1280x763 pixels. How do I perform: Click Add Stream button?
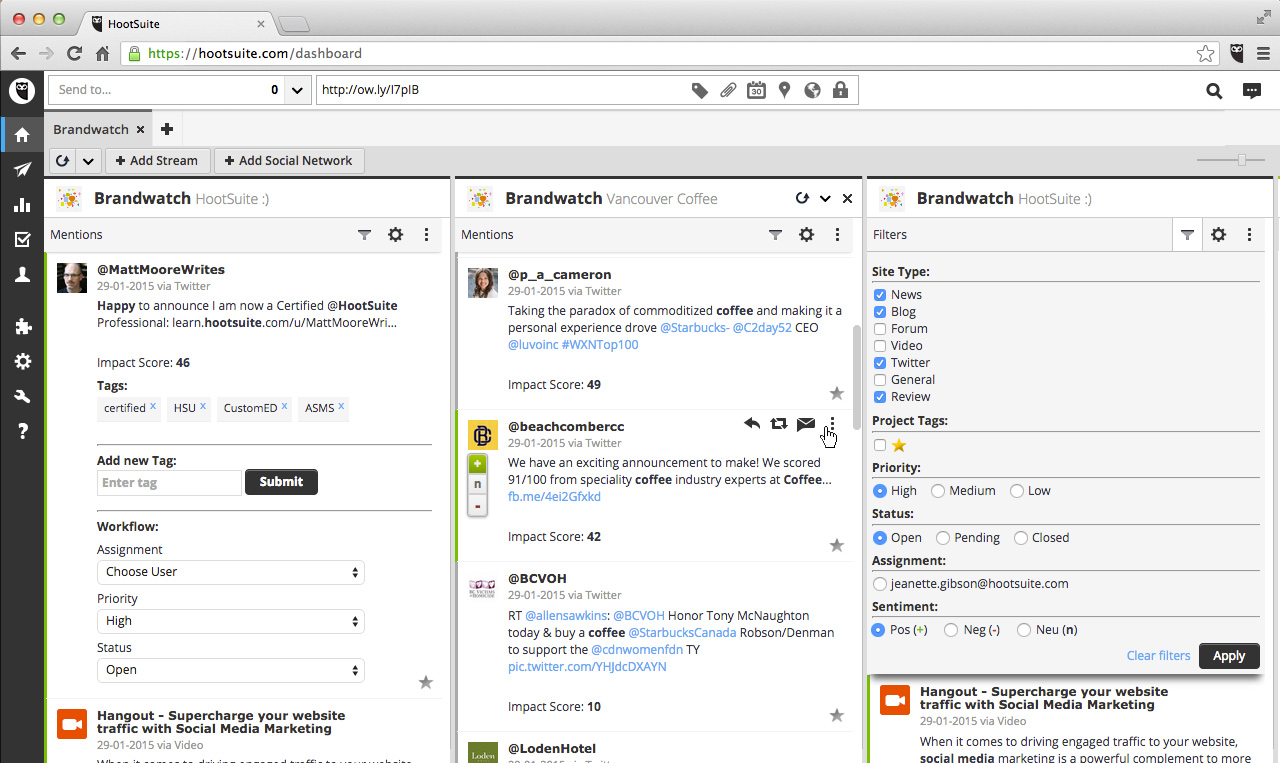158,161
